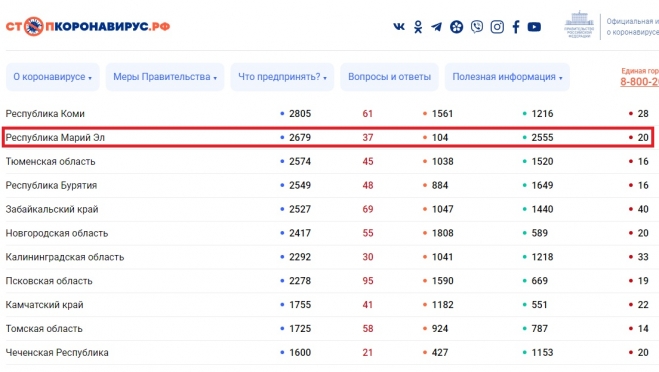Click deaths value 14 in Томская row
The width and height of the screenshot is (659, 372).
coord(643,329)
